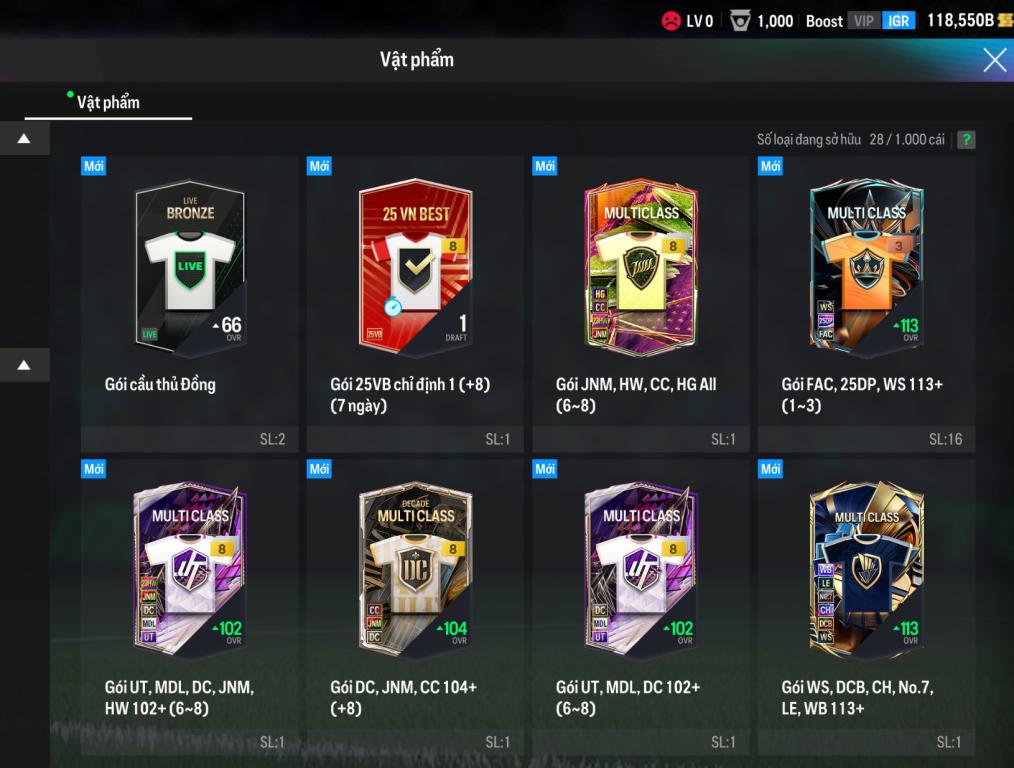Click the 118,550B currency balance
1014x768 pixels.
pyautogui.click(x=960, y=20)
